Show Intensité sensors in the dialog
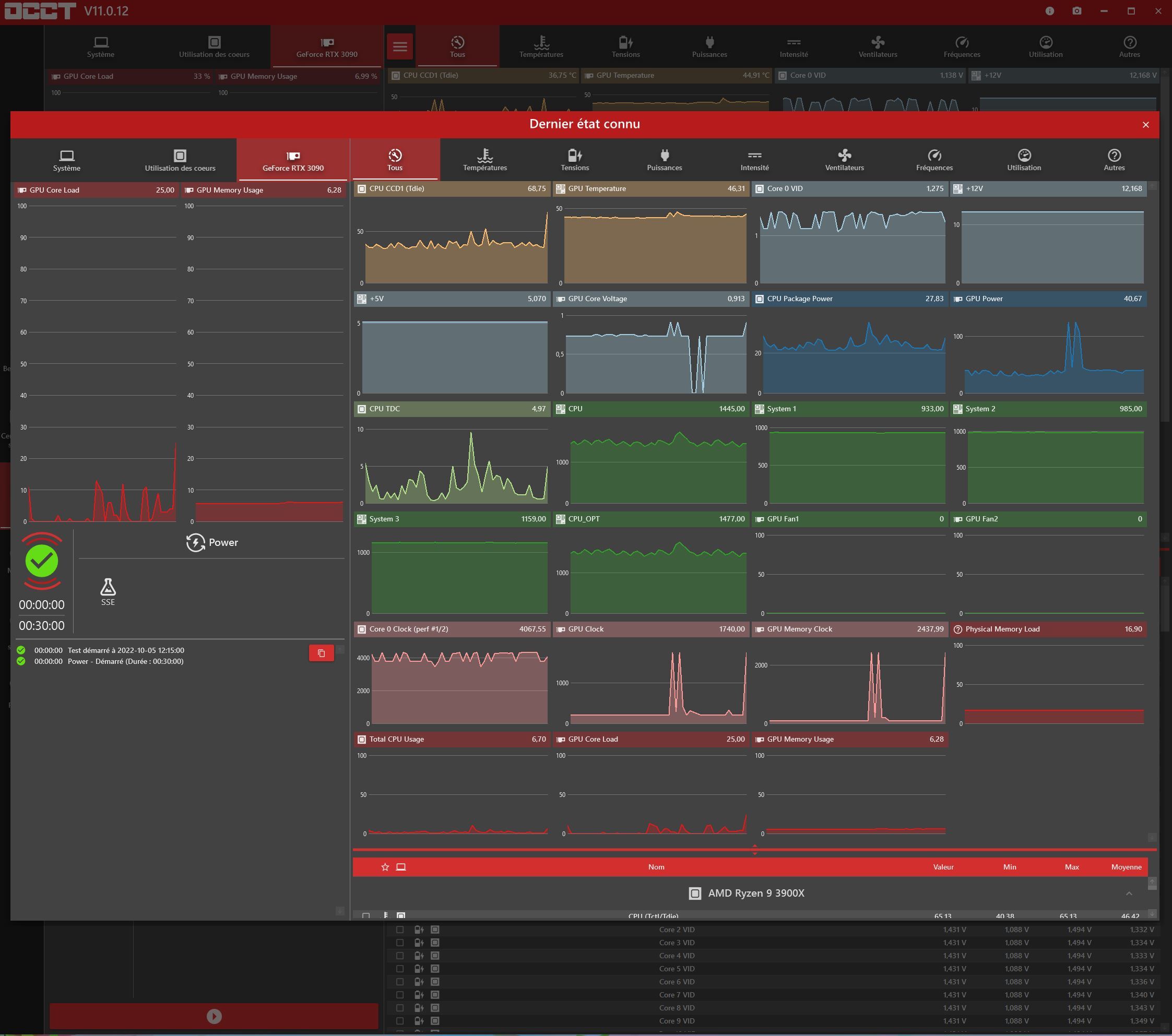Screen dimensions: 1172x1036 (x=754, y=160)
